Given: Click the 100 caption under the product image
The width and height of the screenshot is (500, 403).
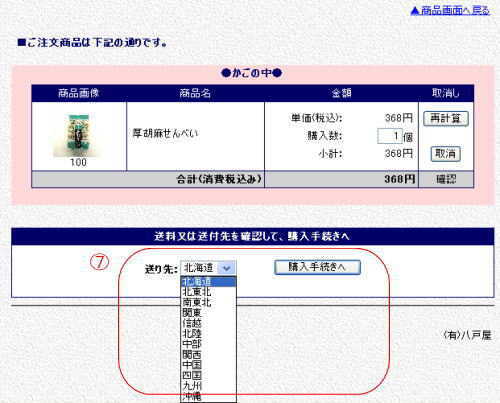Looking at the screenshot, I should [78, 162].
